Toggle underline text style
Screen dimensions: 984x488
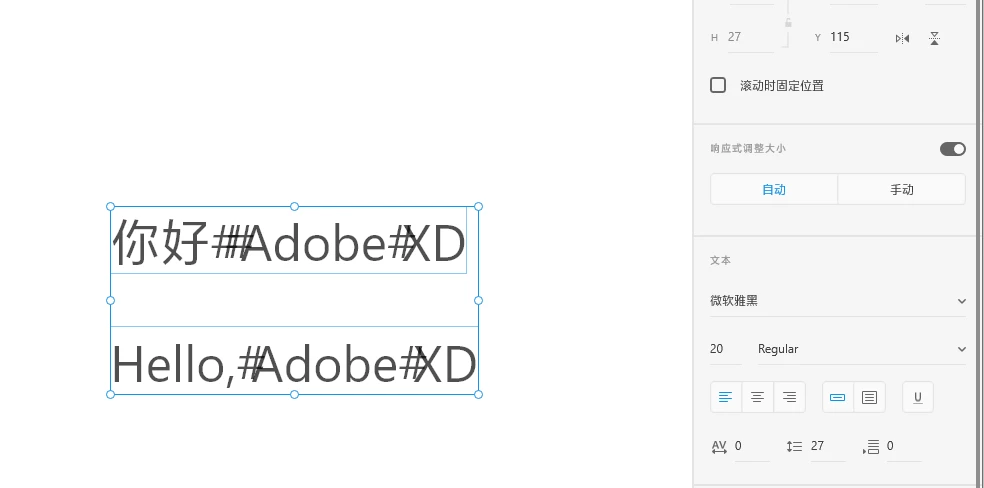tap(918, 397)
